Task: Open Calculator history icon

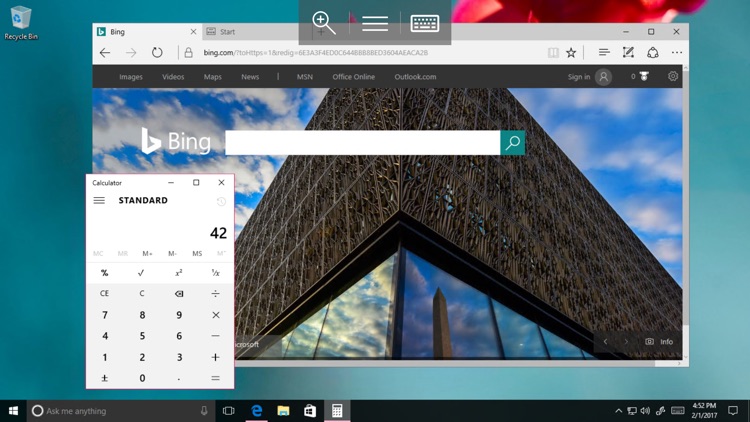Action: [x=221, y=201]
